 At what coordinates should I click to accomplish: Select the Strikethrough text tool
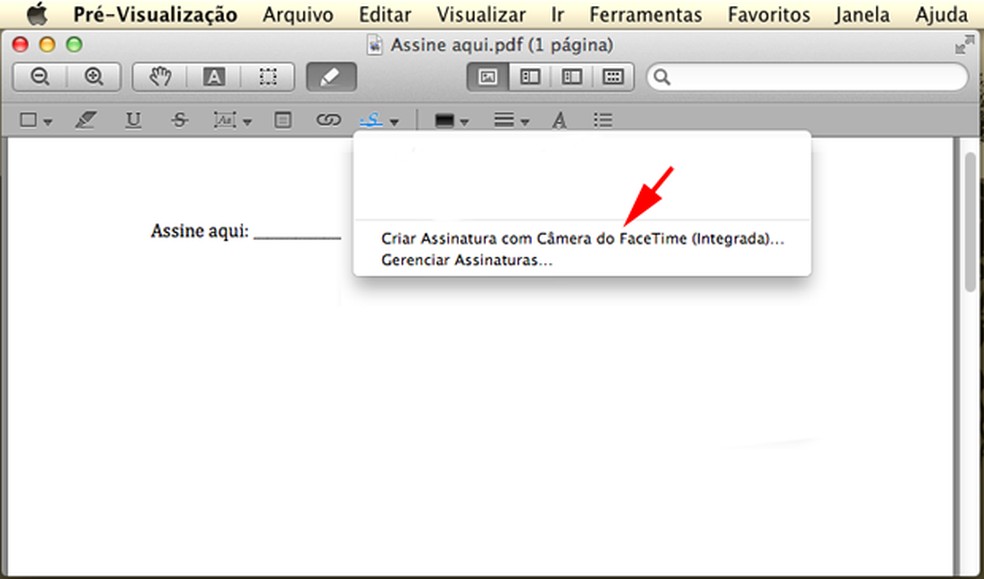click(x=179, y=120)
